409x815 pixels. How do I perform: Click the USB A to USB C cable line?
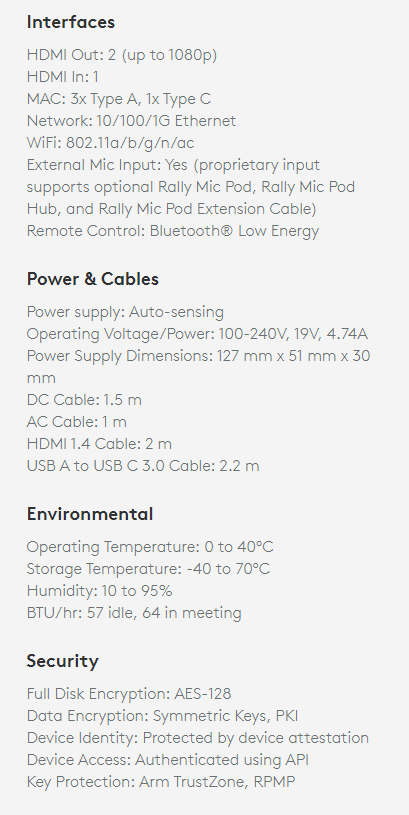[143, 466]
